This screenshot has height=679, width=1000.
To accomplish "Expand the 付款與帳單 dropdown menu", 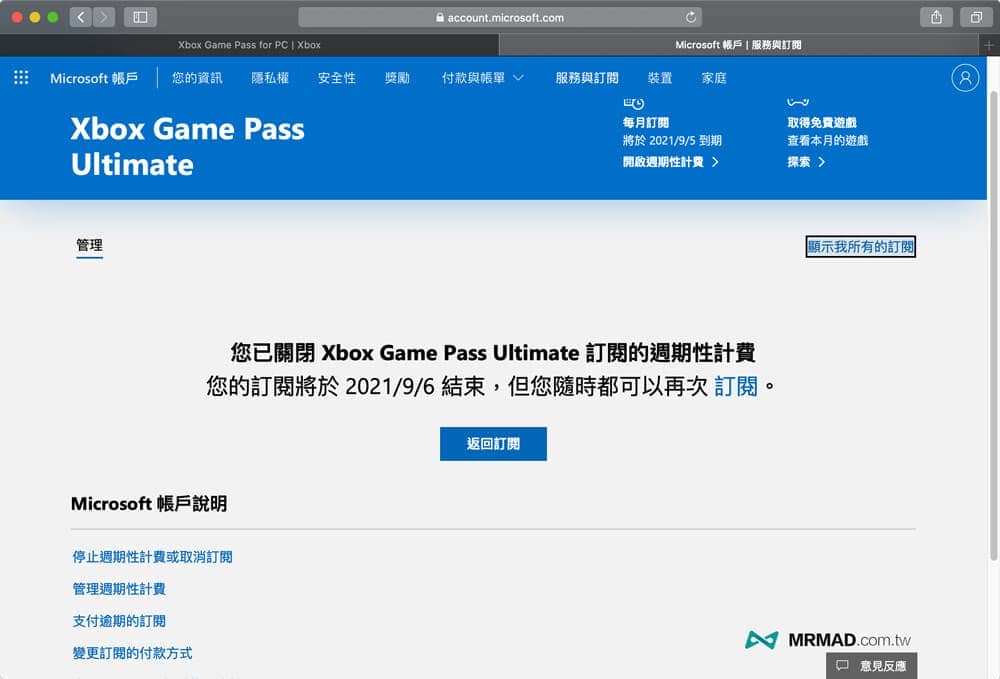I will 483,78.
